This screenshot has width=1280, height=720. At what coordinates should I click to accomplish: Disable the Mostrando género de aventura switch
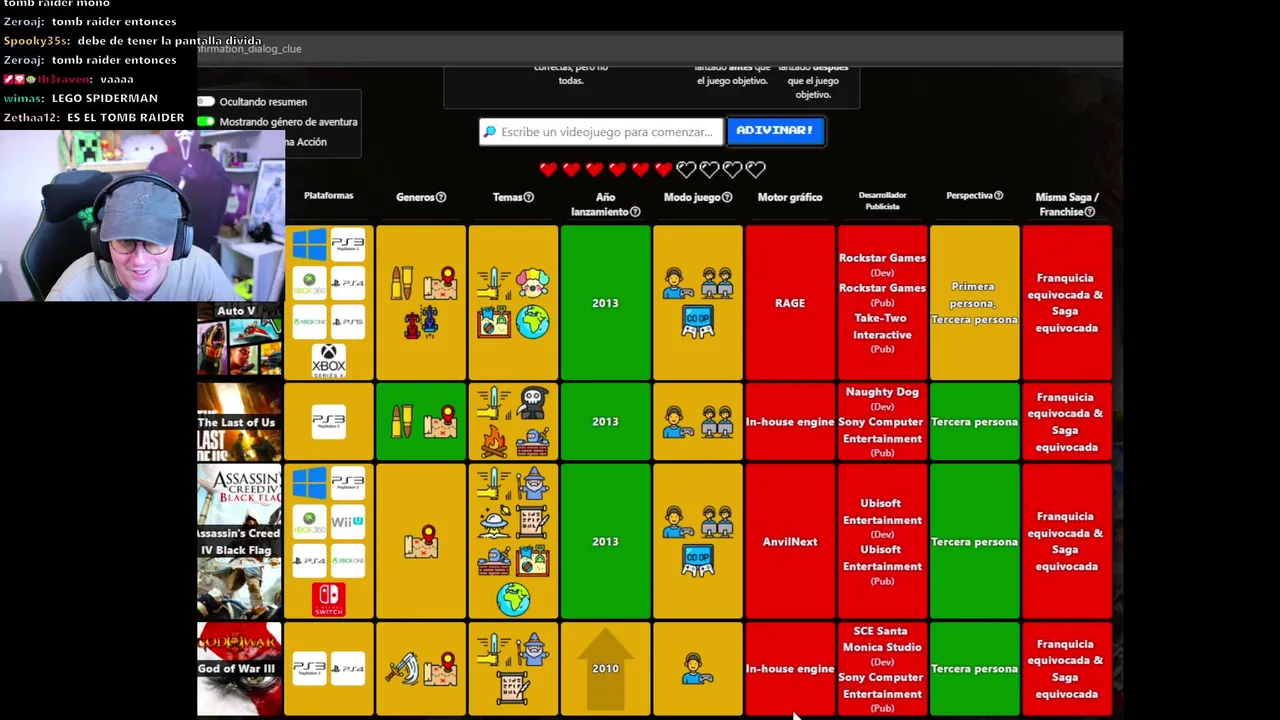pyautogui.click(x=206, y=121)
